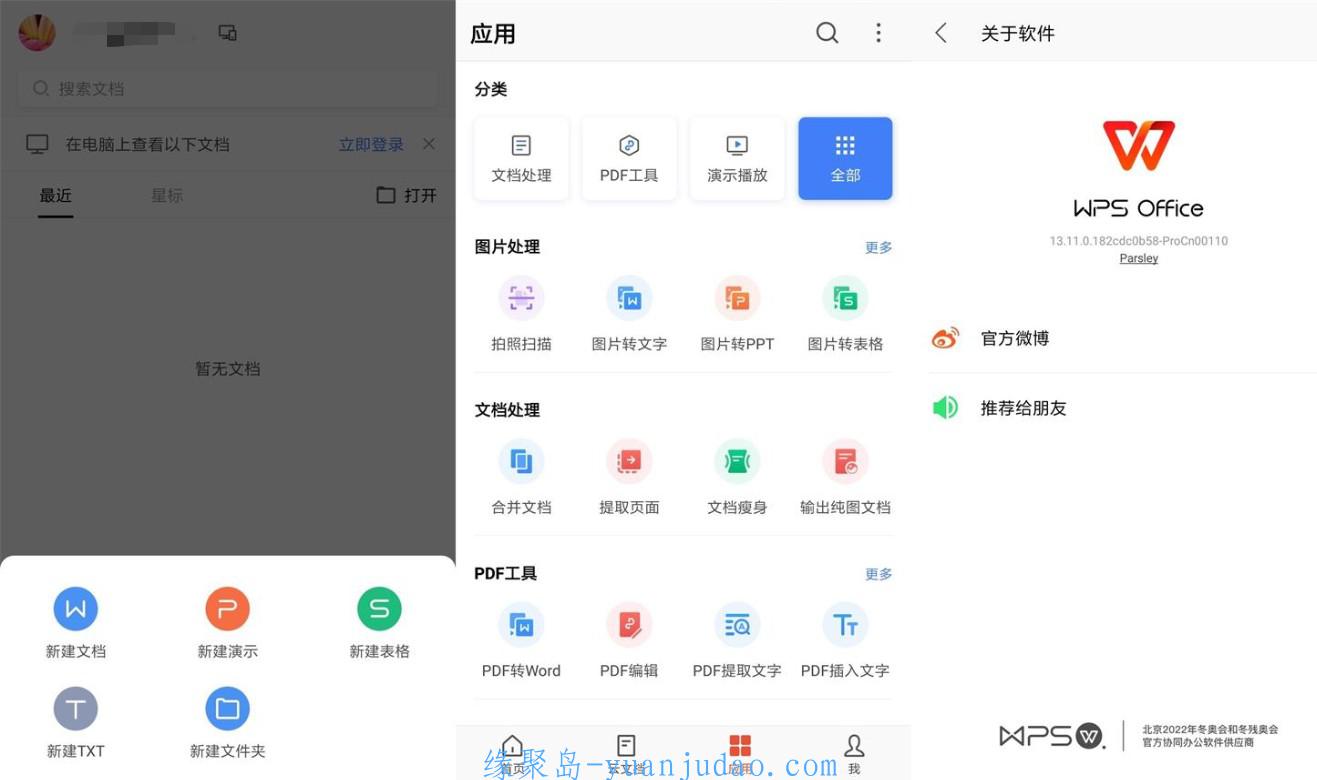This screenshot has height=780, width=1317.
Task: Tap the New Document (新建文档) icon
Action: tap(76, 609)
